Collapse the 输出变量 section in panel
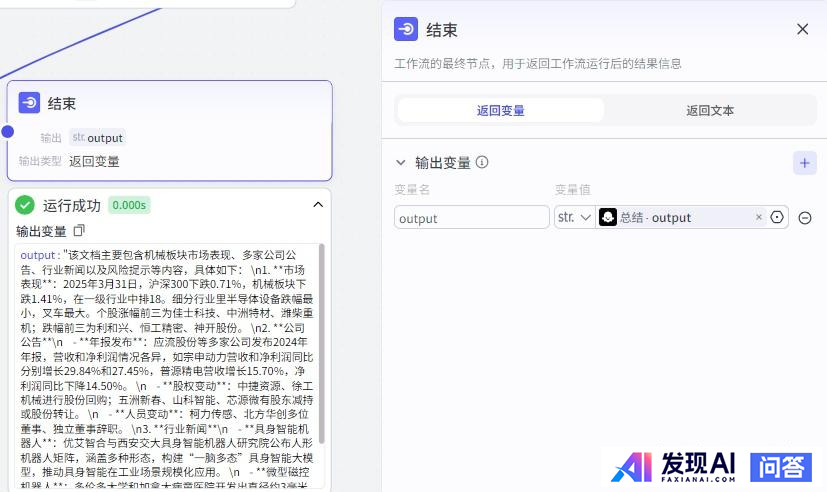This screenshot has width=827, height=492. pos(401,162)
